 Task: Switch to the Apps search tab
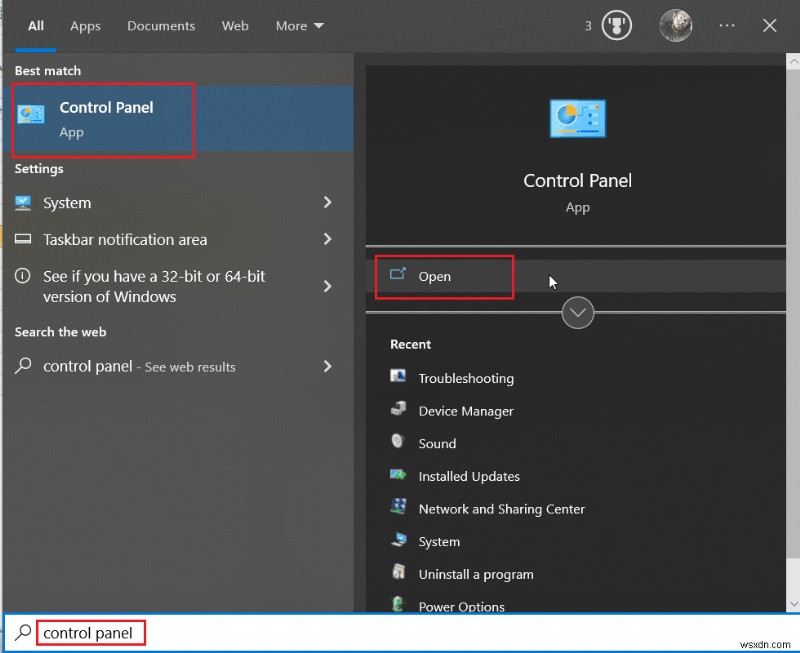pos(85,26)
